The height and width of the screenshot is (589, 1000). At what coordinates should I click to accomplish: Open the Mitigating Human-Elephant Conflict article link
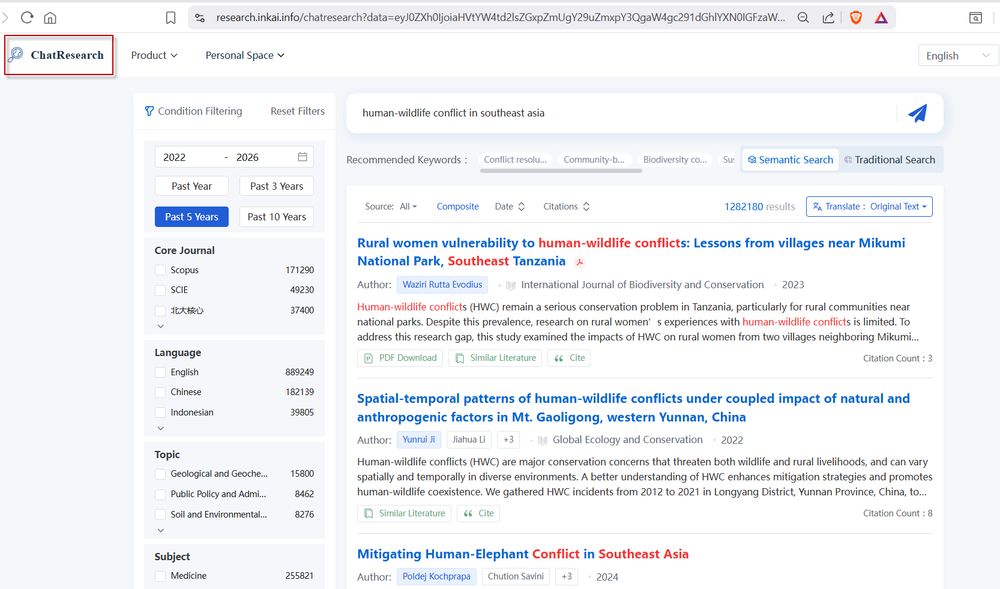point(522,554)
